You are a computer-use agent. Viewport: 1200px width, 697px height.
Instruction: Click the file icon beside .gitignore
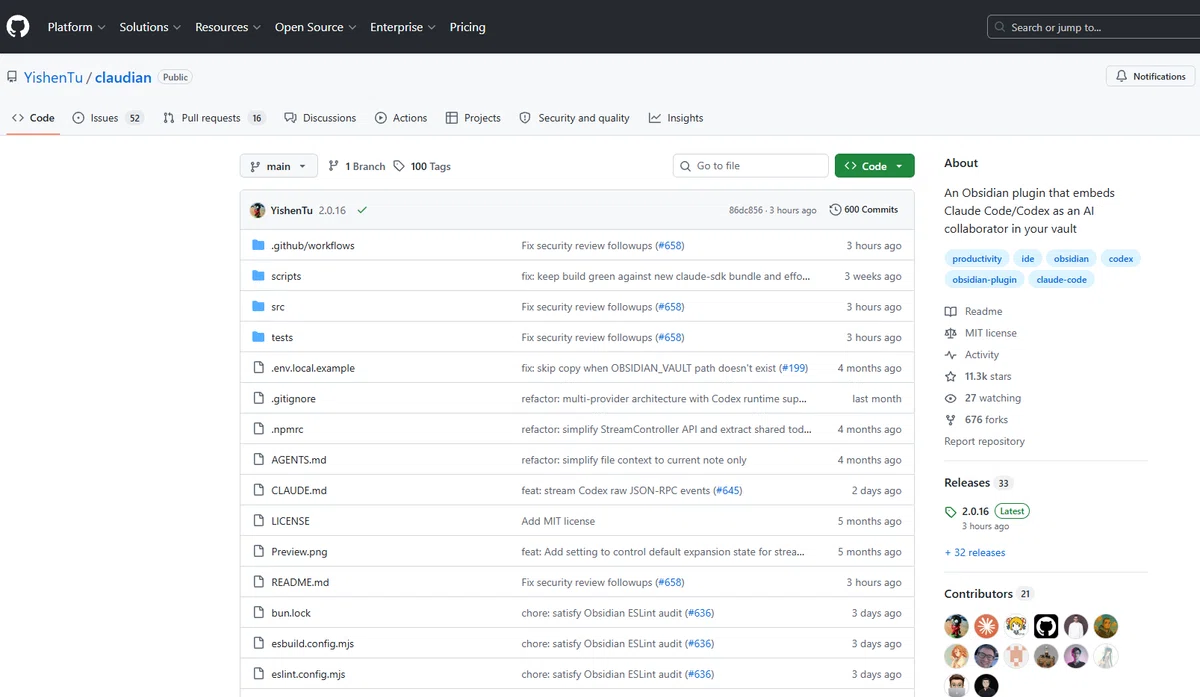258,399
